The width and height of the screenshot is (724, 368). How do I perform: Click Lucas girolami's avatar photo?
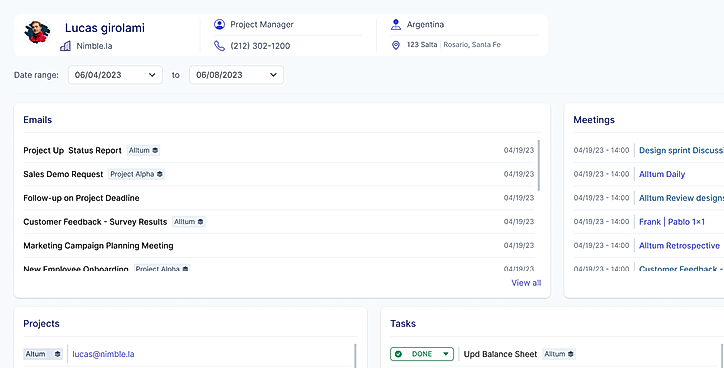point(37,32)
